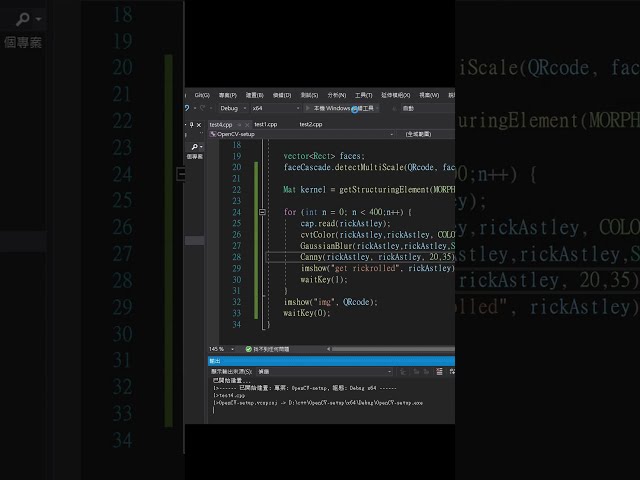Click the Output line '1>test4.cpp'
The width and height of the screenshot is (640, 480).
point(229,396)
